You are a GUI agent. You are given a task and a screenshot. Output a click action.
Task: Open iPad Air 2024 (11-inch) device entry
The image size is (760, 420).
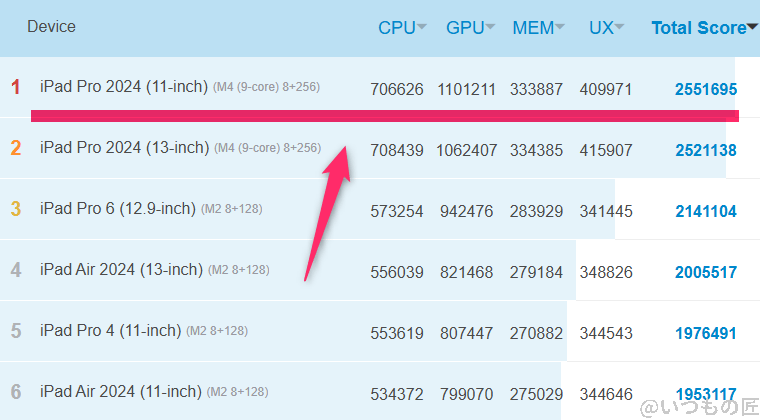click(121, 392)
